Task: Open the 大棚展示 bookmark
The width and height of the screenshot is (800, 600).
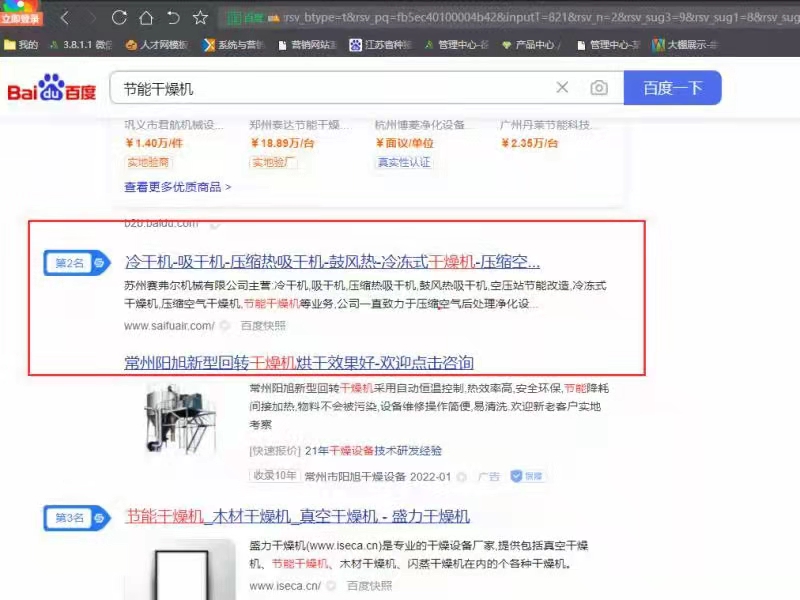Action: pos(685,45)
